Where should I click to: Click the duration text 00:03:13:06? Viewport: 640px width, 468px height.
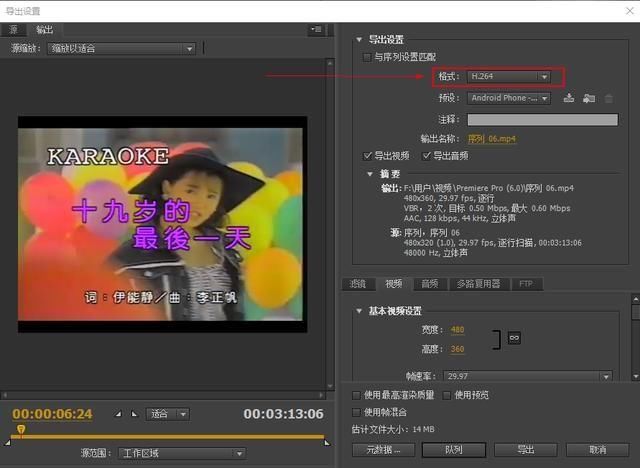283,414
